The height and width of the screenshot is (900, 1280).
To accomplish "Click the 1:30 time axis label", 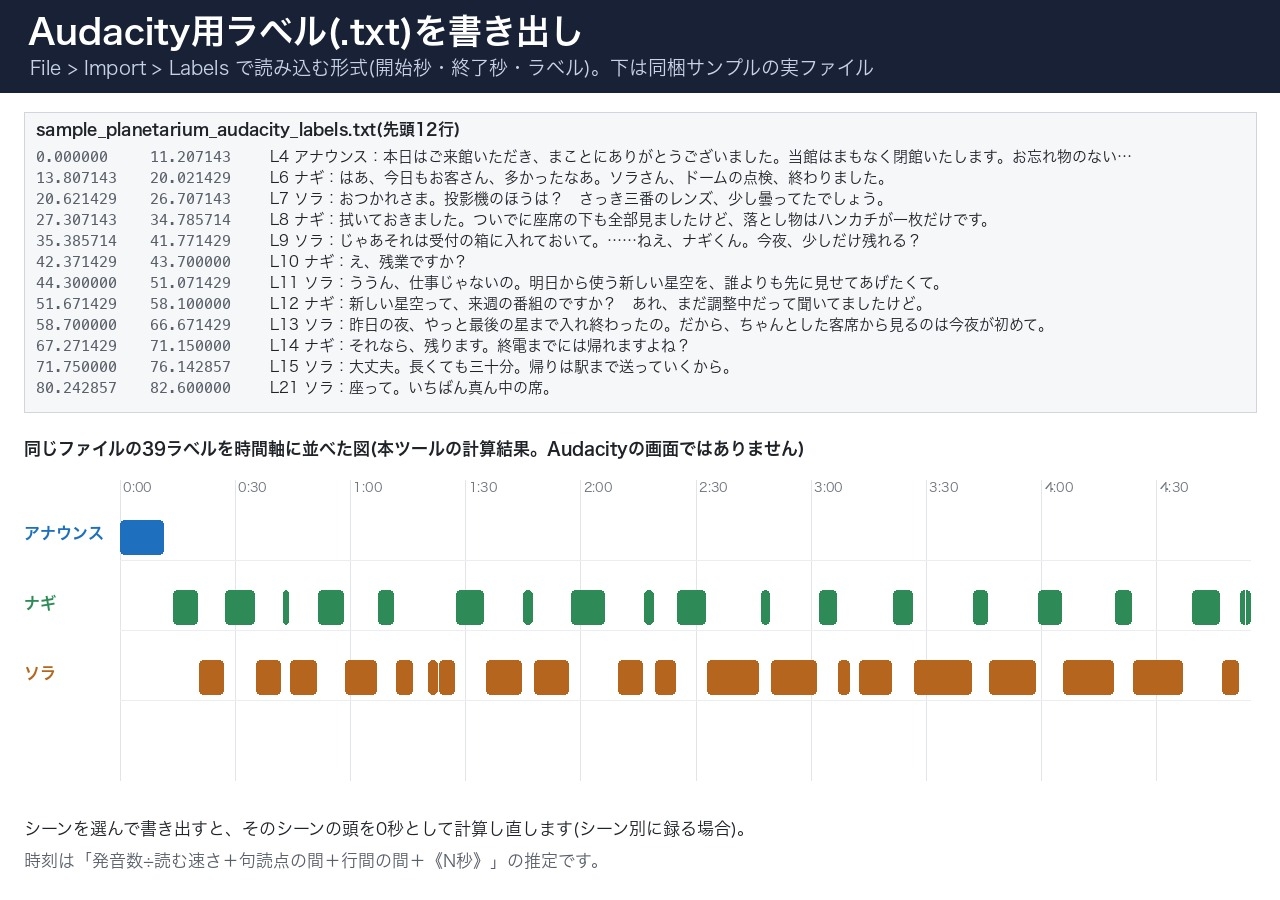I will 483,487.
